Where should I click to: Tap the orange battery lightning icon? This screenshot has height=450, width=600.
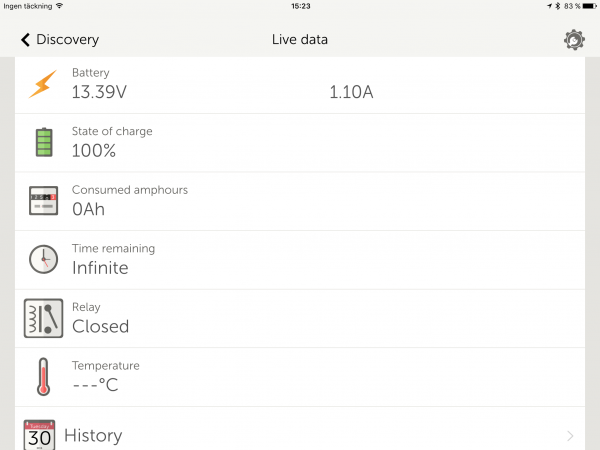(x=42, y=84)
